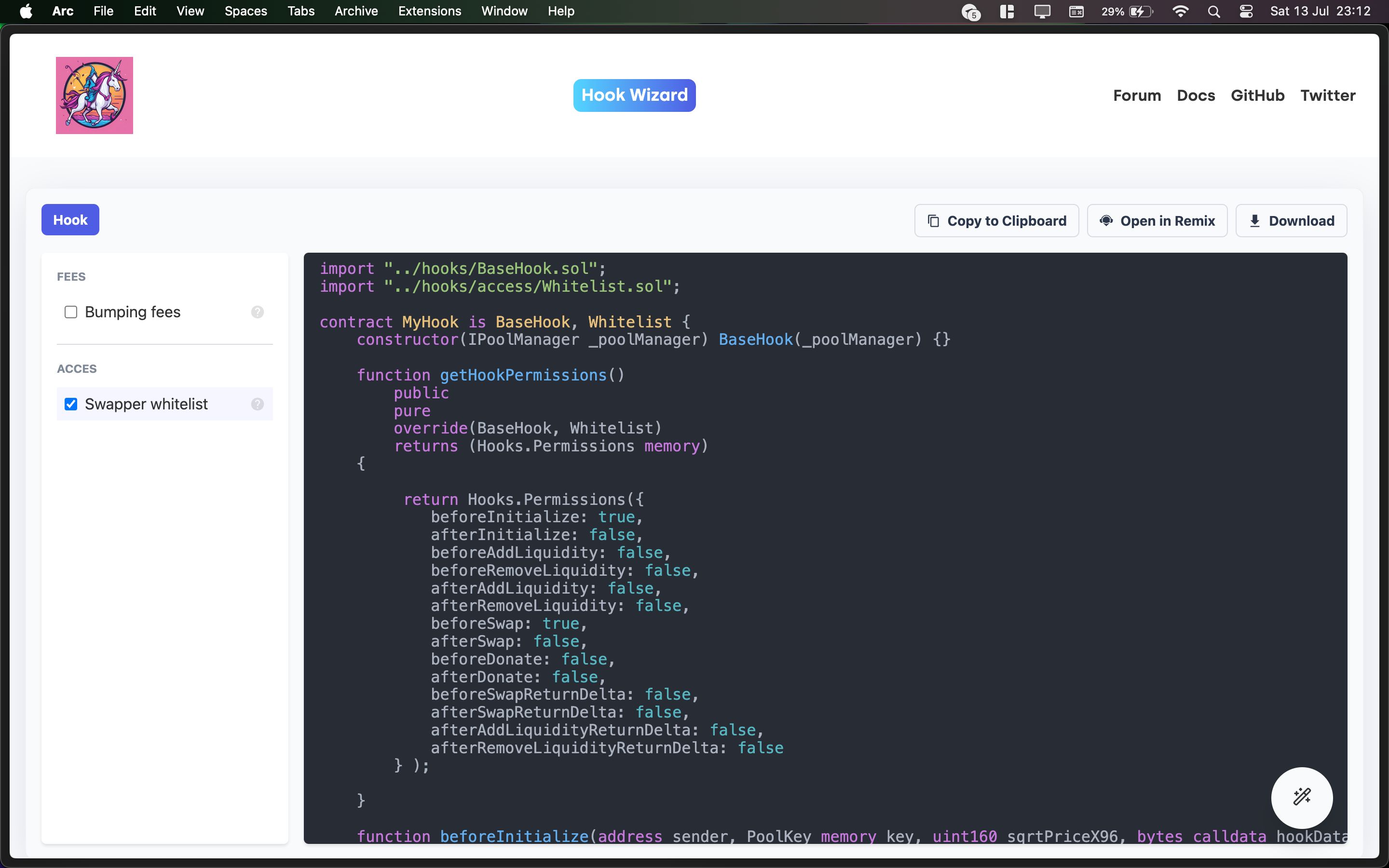Click the copy icon in Copy to Clipboard
This screenshot has width=1389, height=868.
point(933,221)
